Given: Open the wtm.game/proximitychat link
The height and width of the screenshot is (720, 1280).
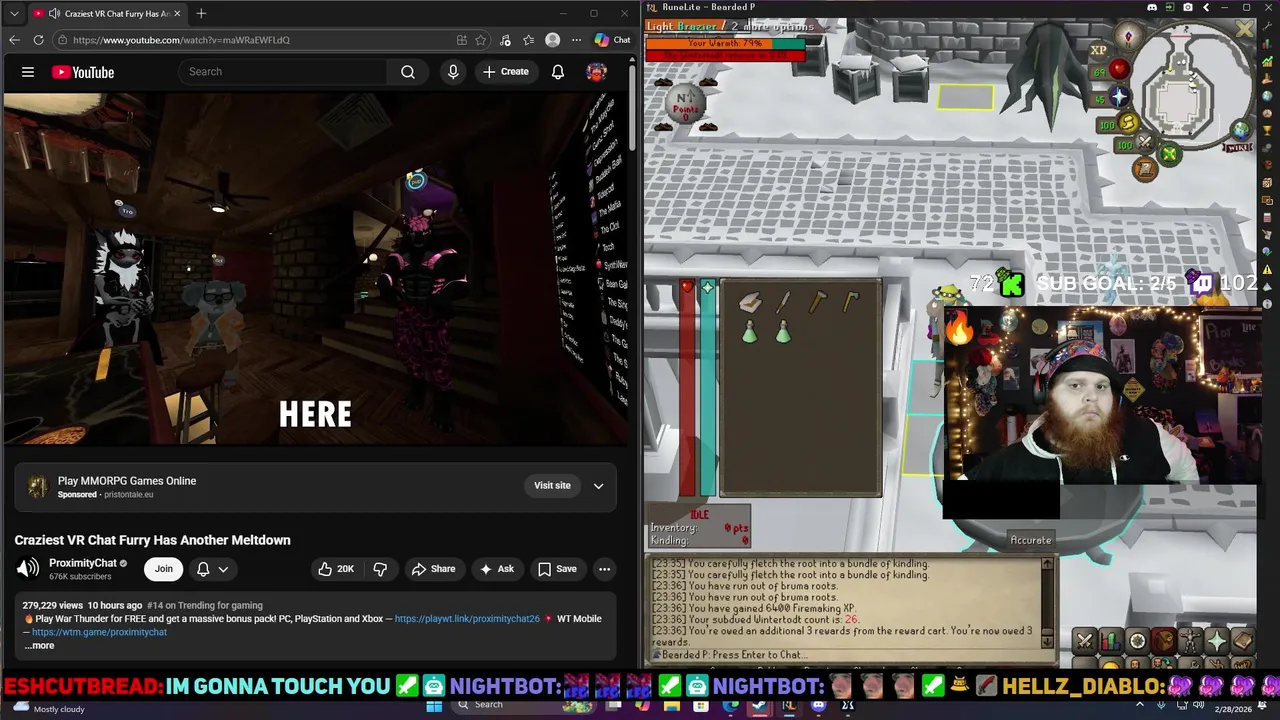Looking at the screenshot, I should point(99,632).
